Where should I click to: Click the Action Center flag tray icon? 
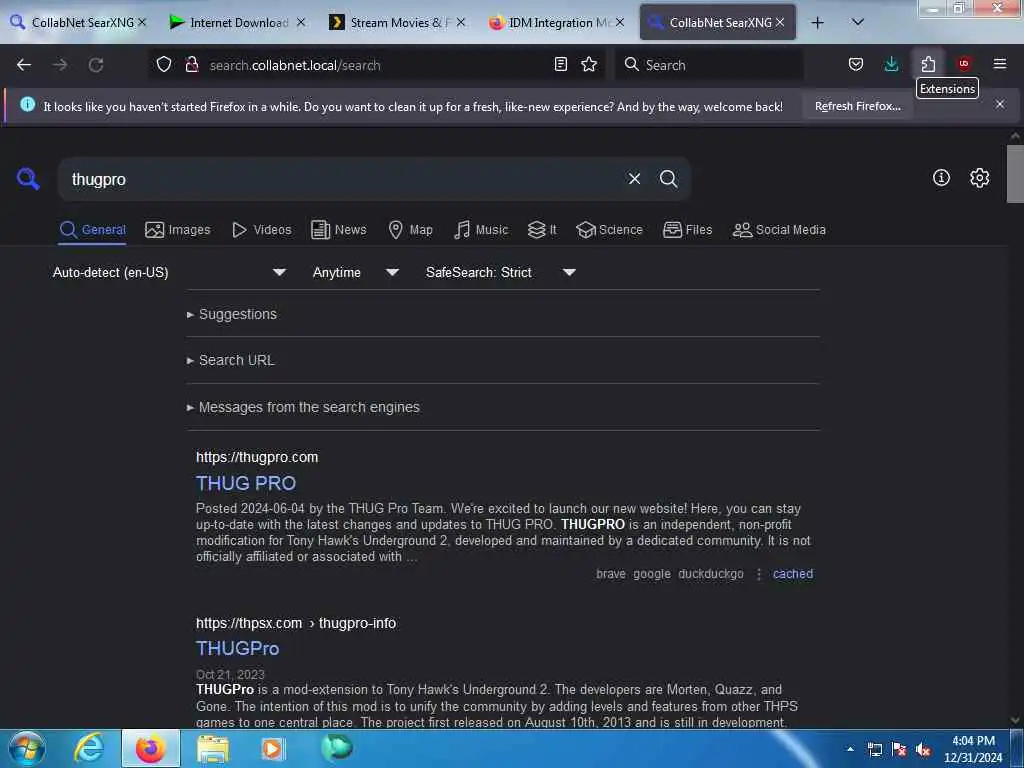(899, 750)
